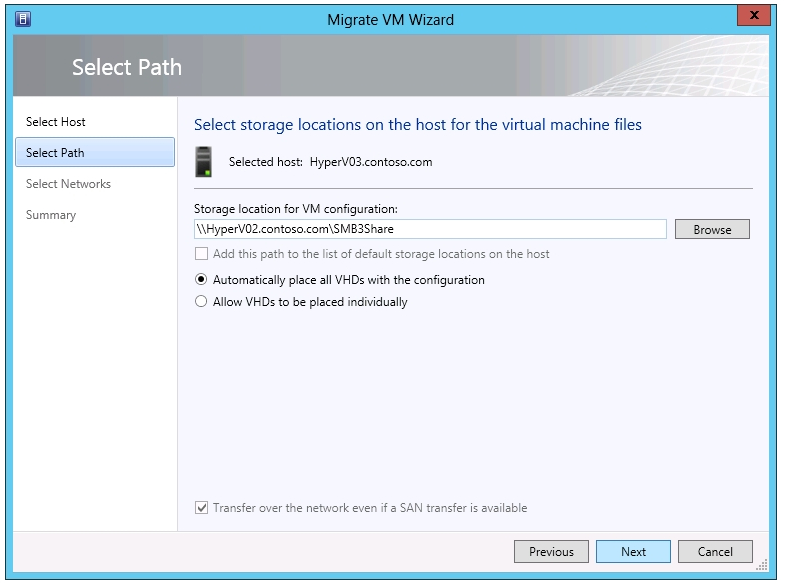Jump to the Summary step
This screenshot has height=583, width=785.
coord(51,215)
